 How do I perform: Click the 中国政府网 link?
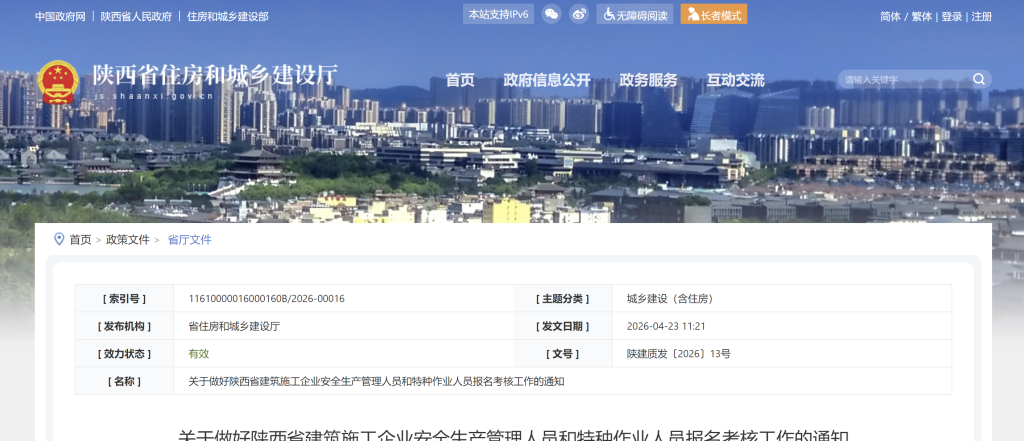pyautogui.click(x=60, y=17)
